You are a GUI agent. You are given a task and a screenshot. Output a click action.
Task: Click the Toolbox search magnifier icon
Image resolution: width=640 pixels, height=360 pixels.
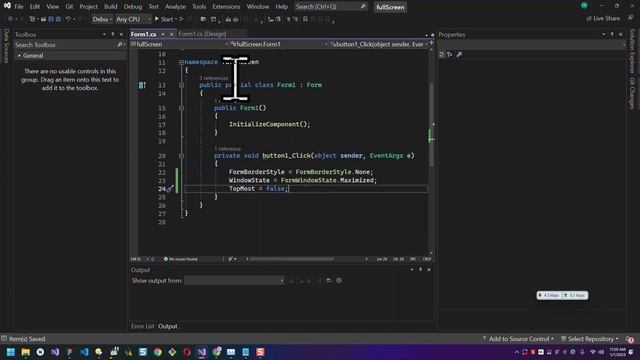(x=120, y=44)
